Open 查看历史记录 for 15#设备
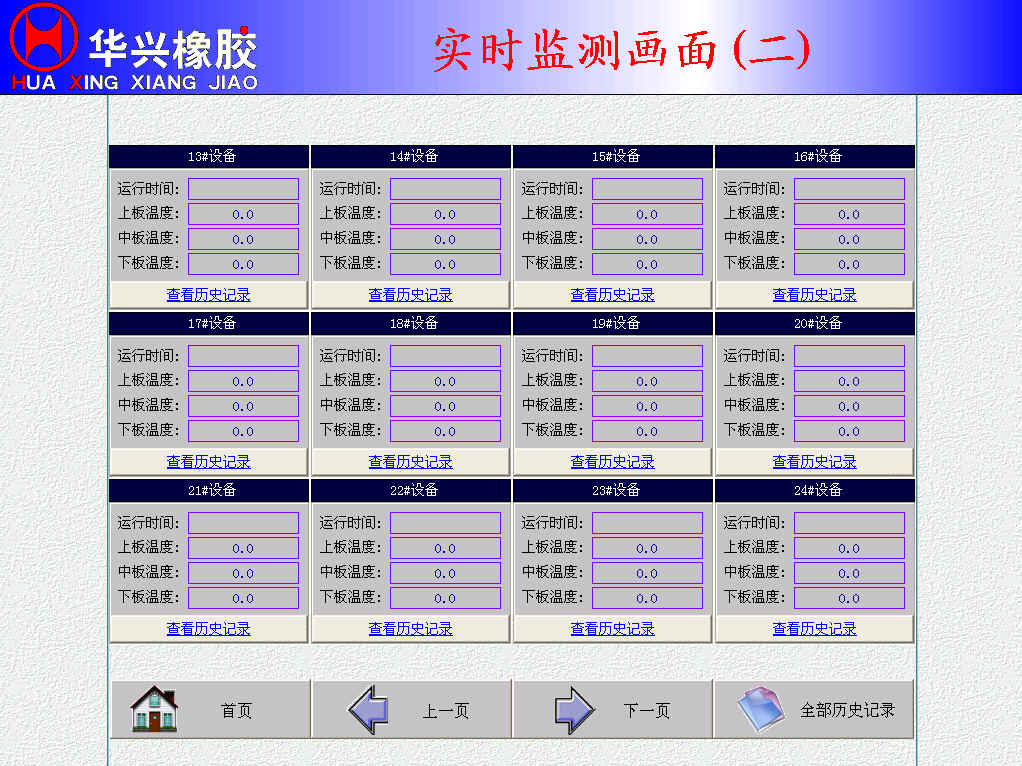Viewport: 1022px width, 766px height. (613, 295)
